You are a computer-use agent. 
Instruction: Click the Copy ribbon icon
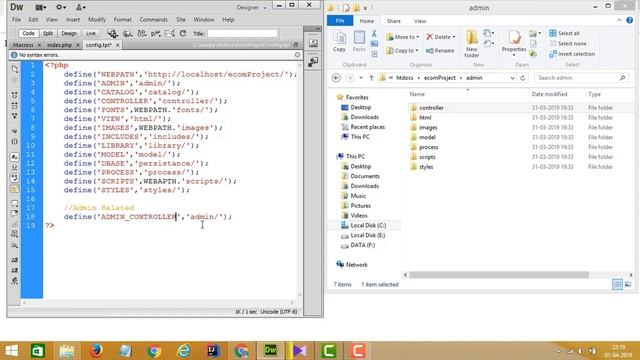pyautogui.click(x=339, y=41)
